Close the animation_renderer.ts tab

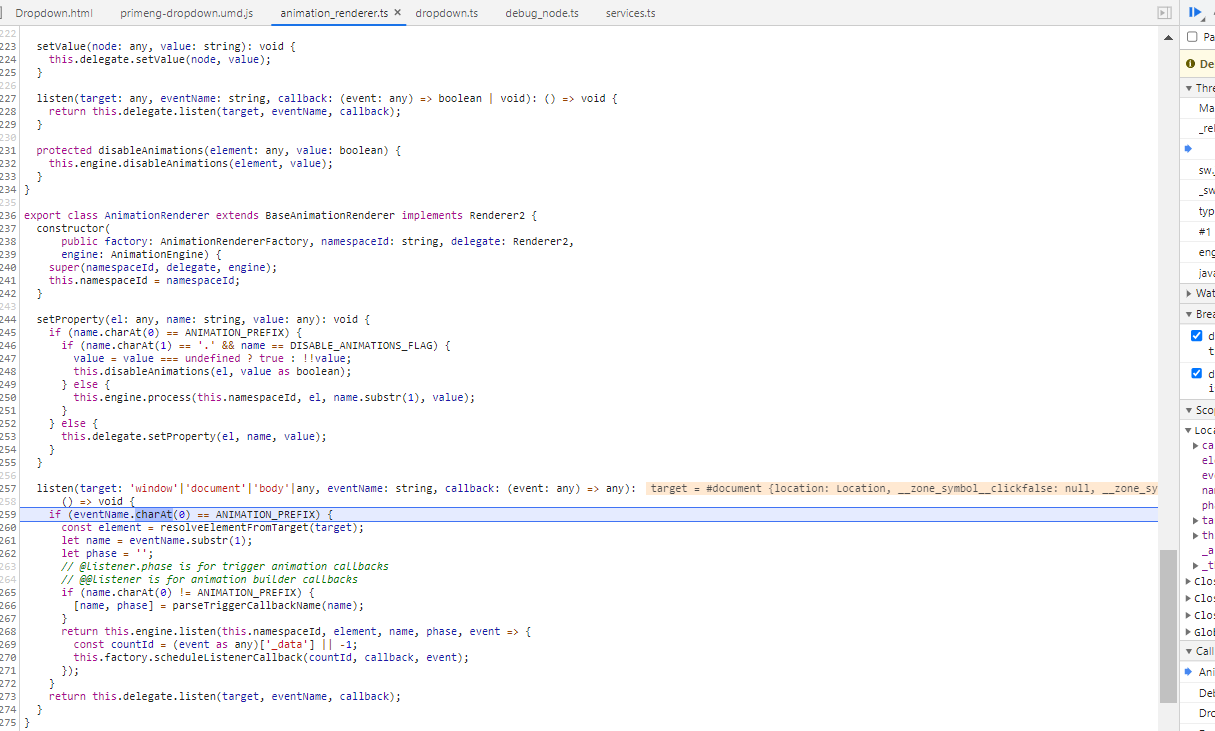pos(396,15)
